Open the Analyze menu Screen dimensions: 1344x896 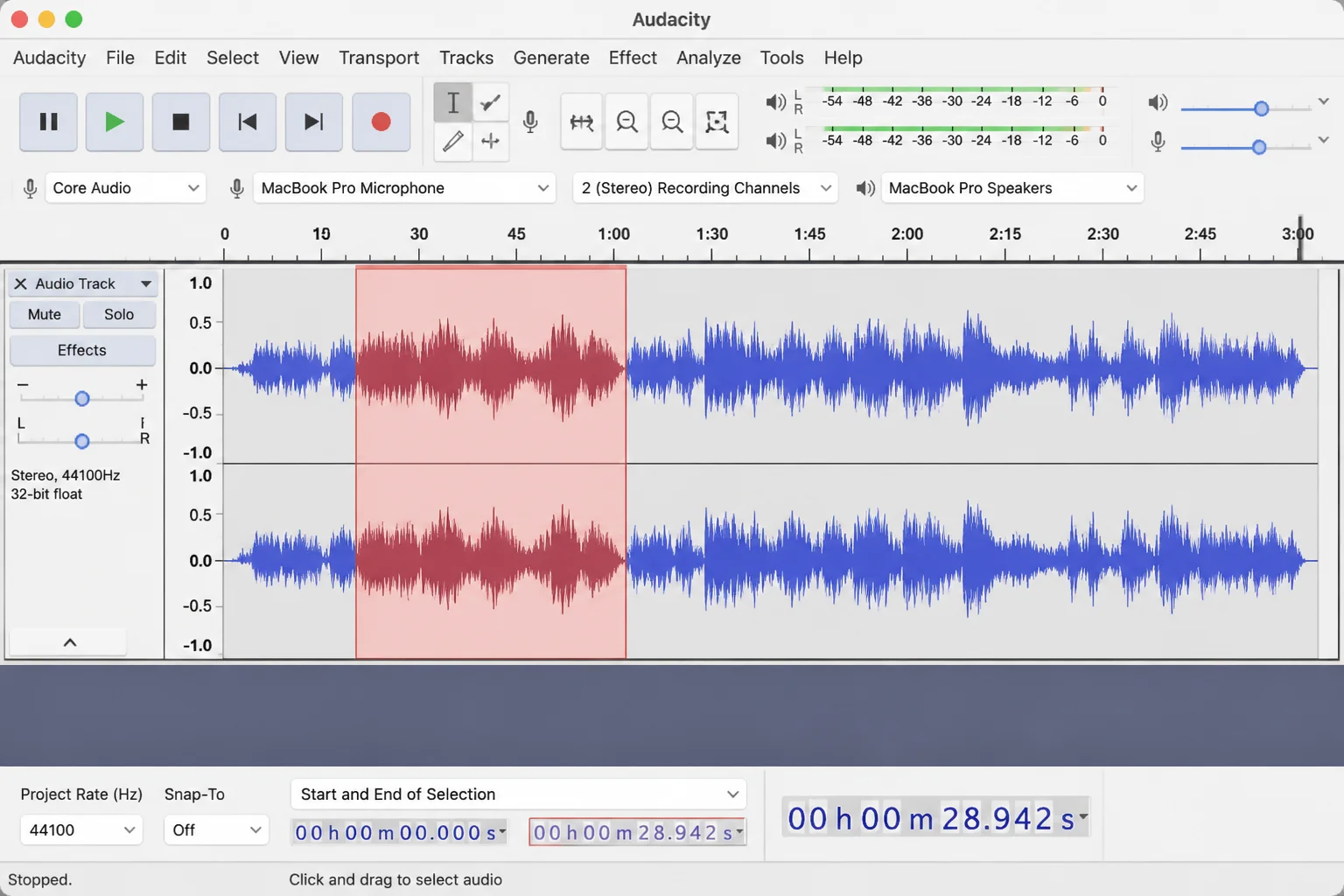pos(709,58)
